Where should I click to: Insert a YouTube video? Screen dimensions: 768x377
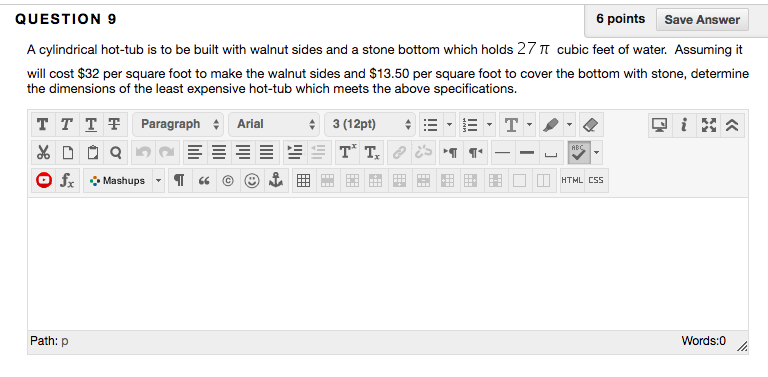click(44, 181)
